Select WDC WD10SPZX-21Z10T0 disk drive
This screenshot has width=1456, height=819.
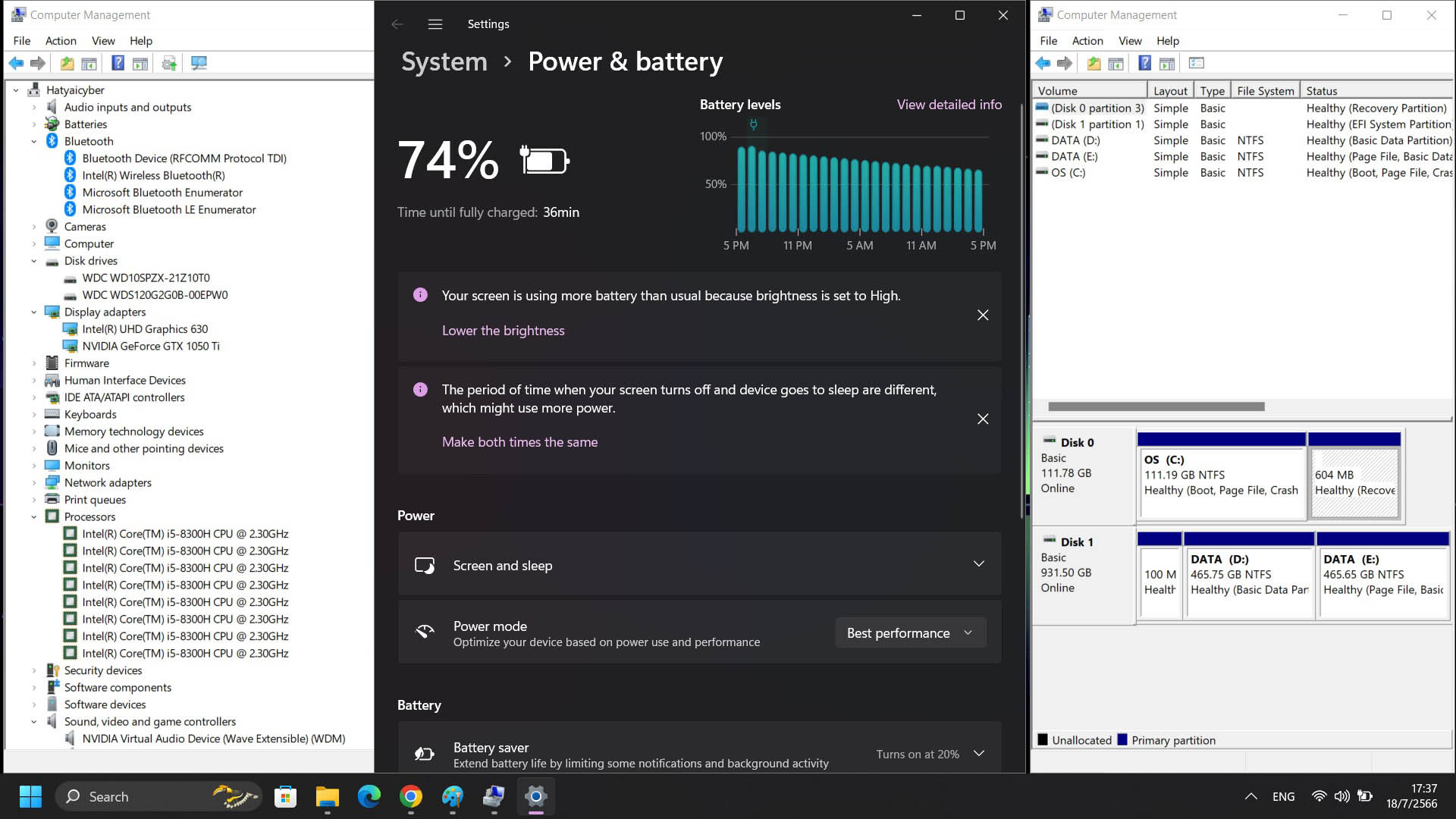tap(146, 278)
